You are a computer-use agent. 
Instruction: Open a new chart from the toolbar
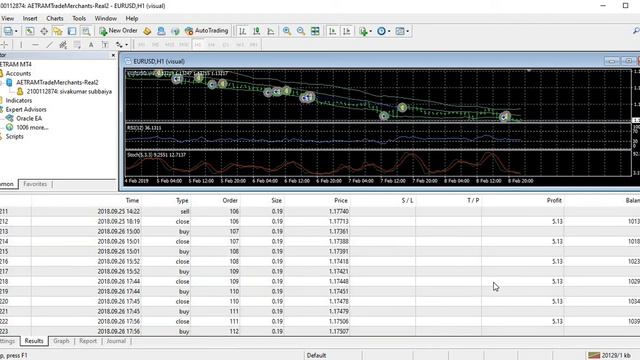click(x=7, y=31)
